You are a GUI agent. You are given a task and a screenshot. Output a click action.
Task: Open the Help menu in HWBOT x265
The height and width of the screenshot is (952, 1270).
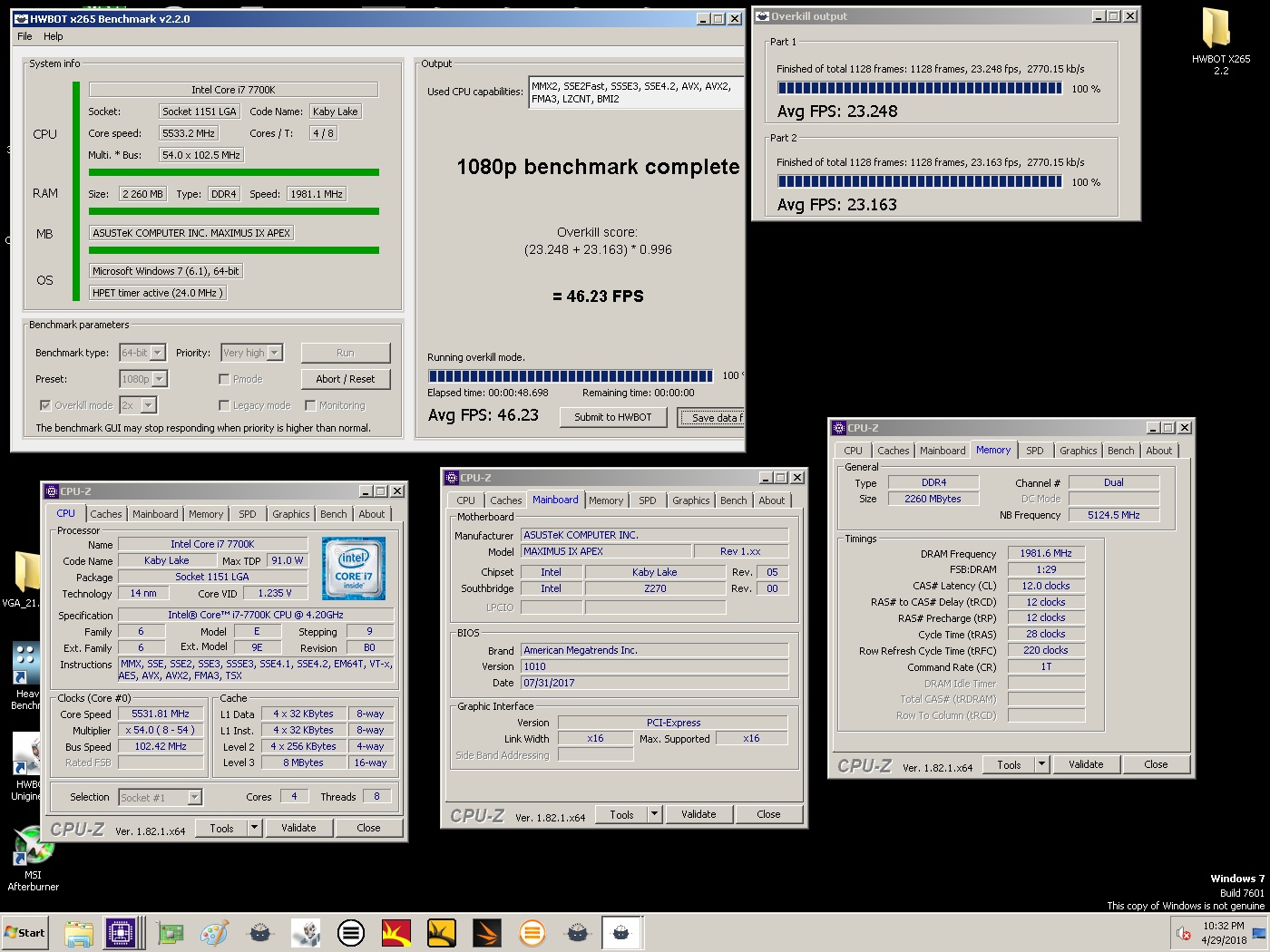[x=54, y=36]
